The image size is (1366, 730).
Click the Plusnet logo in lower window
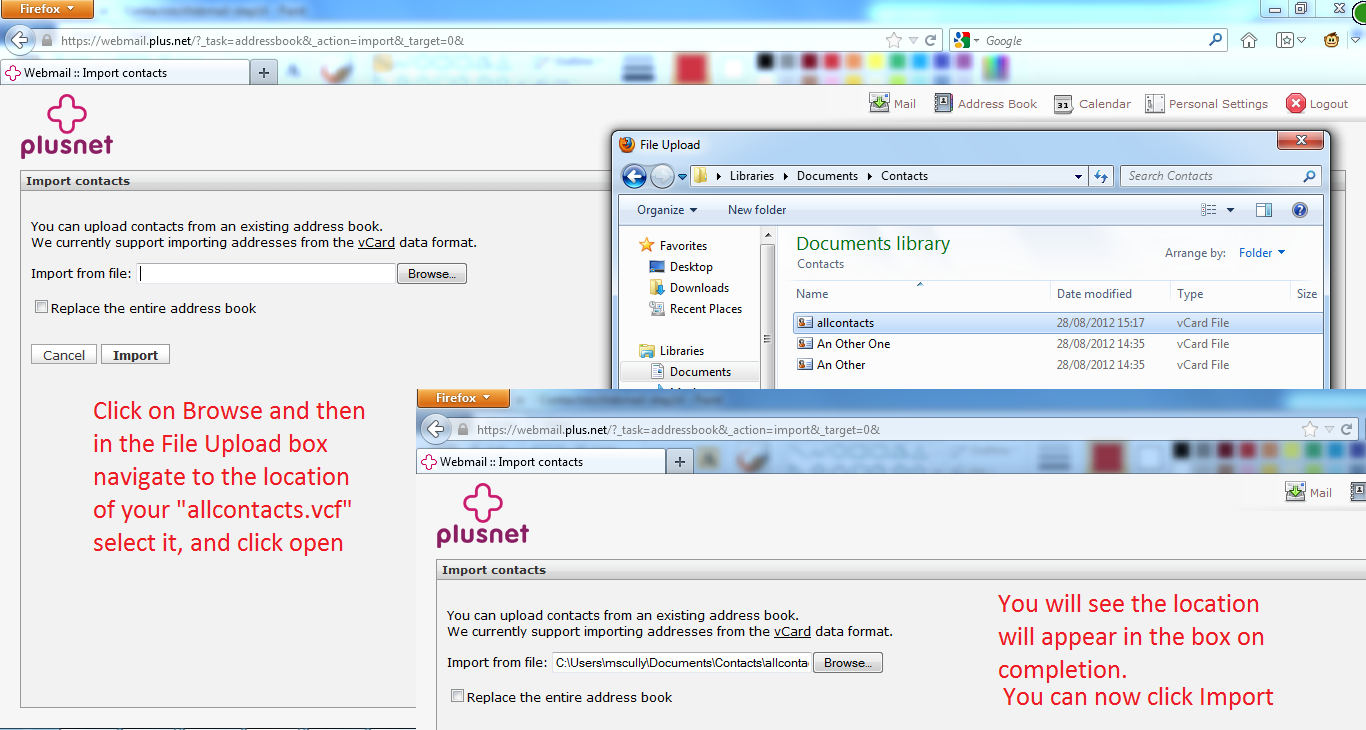483,515
